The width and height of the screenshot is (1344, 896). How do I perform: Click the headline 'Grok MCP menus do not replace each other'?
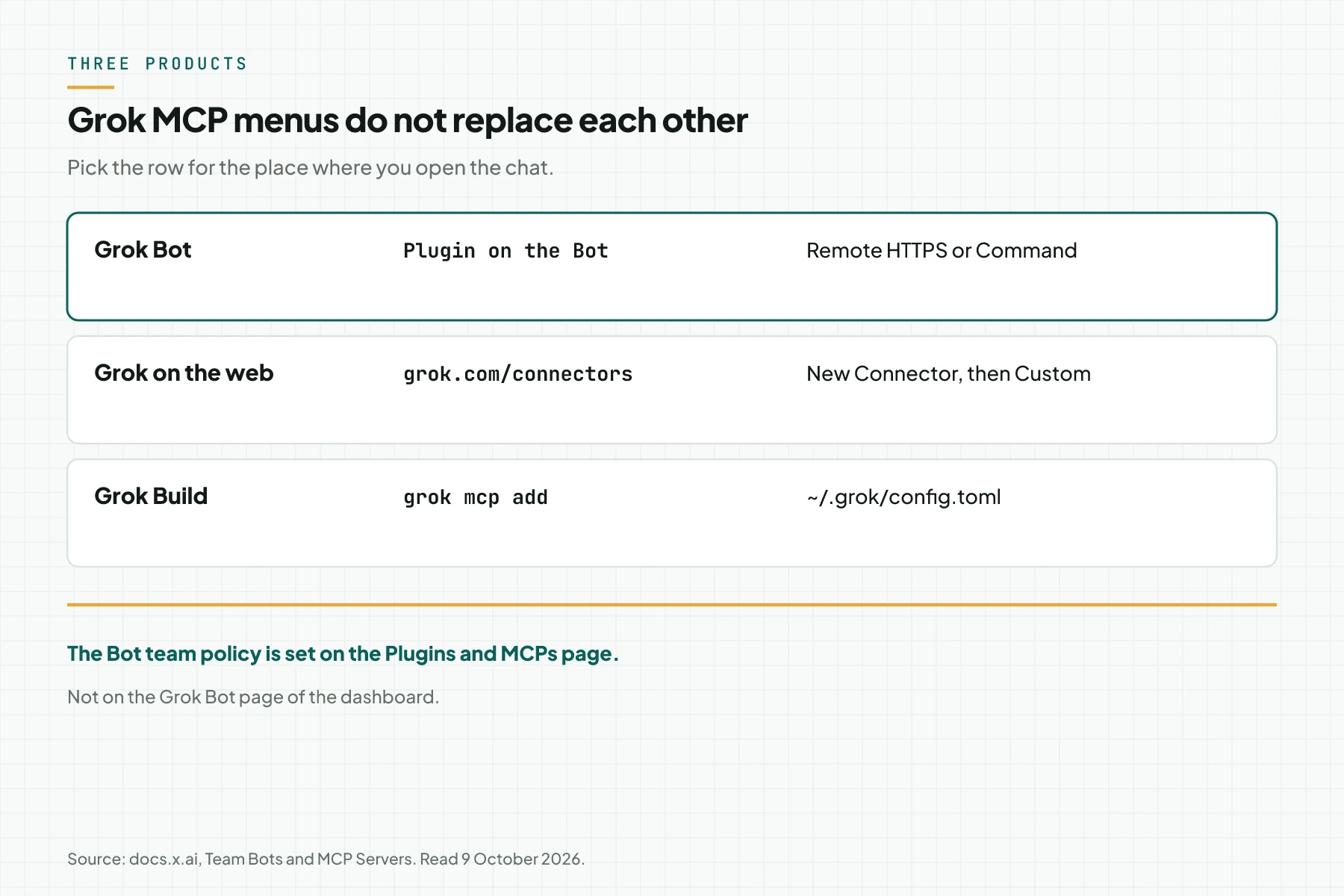click(x=408, y=120)
